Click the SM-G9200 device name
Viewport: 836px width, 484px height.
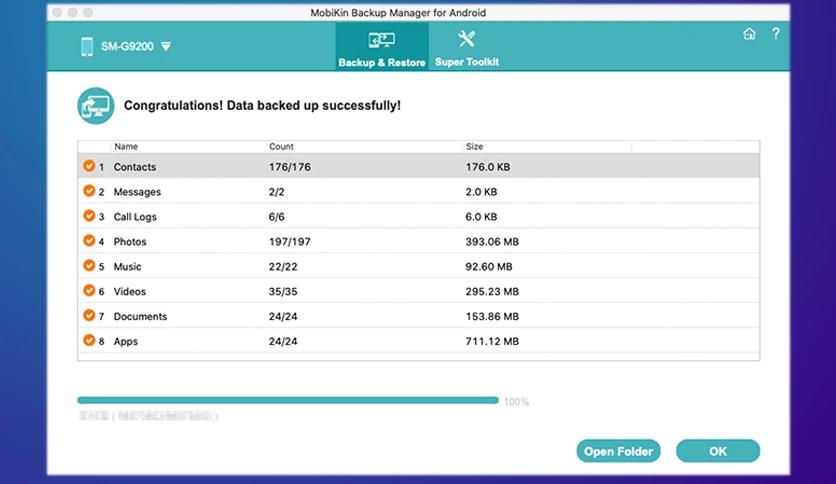pyautogui.click(x=127, y=47)
